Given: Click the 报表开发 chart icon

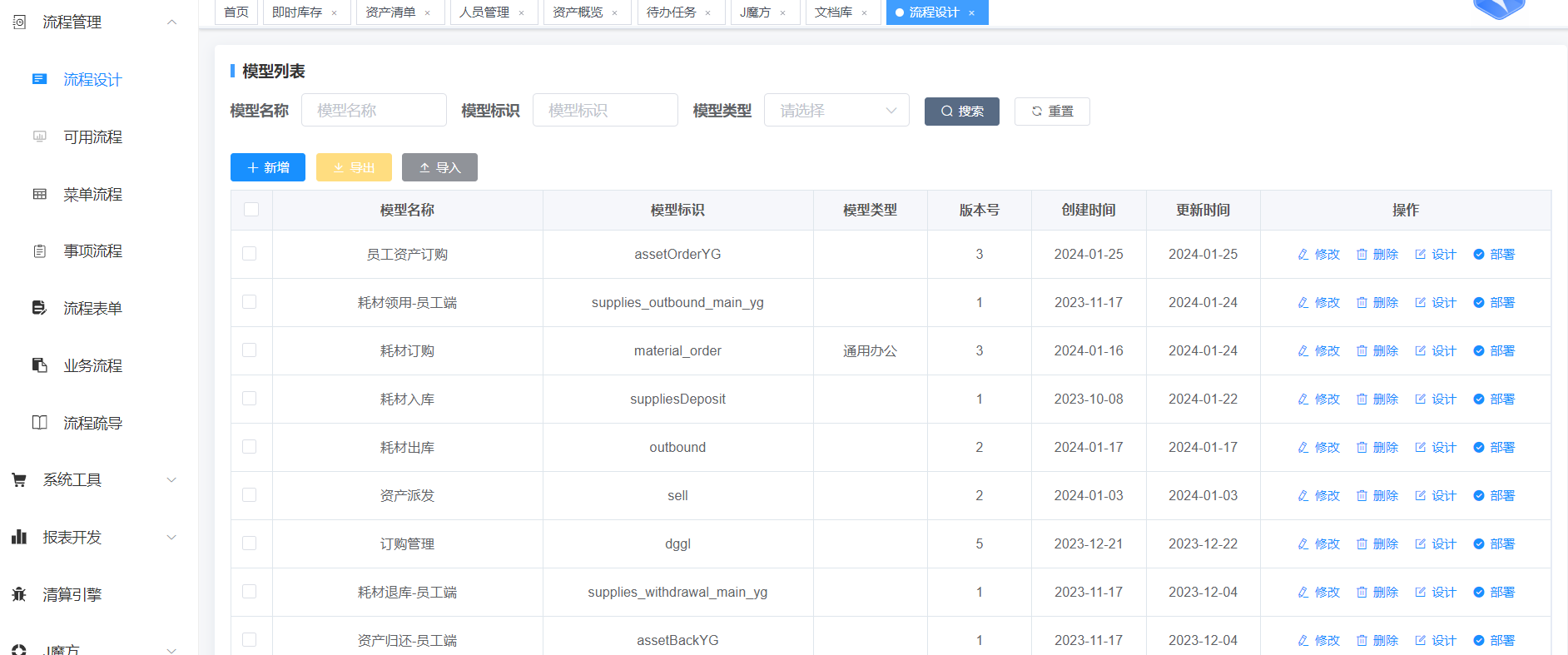Looking at the screenshot, I should click(19, 537).
